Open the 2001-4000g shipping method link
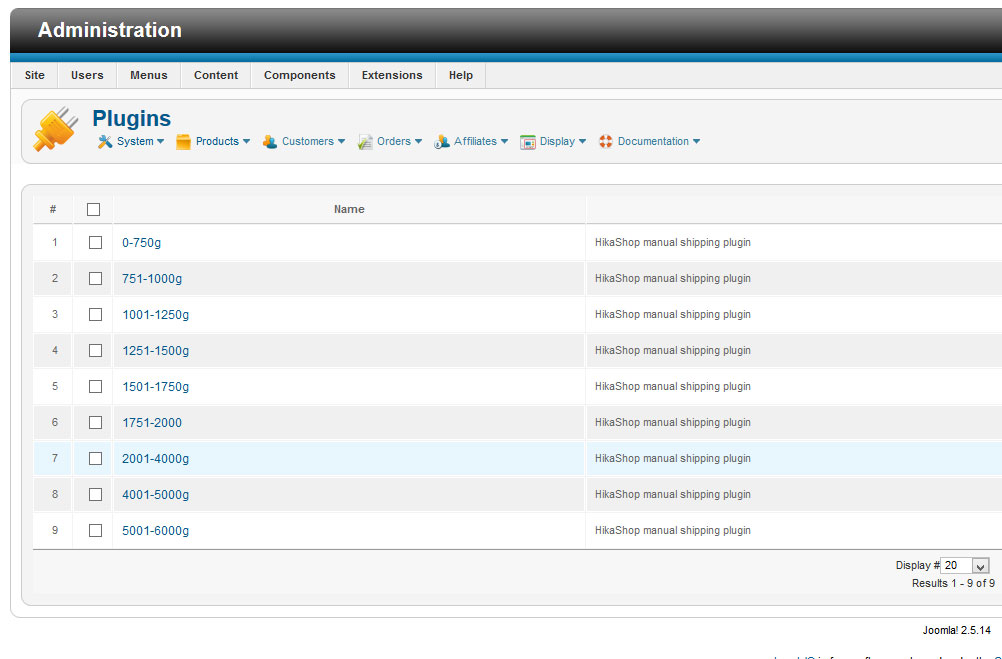1002x659 pixels. [155, 458]
